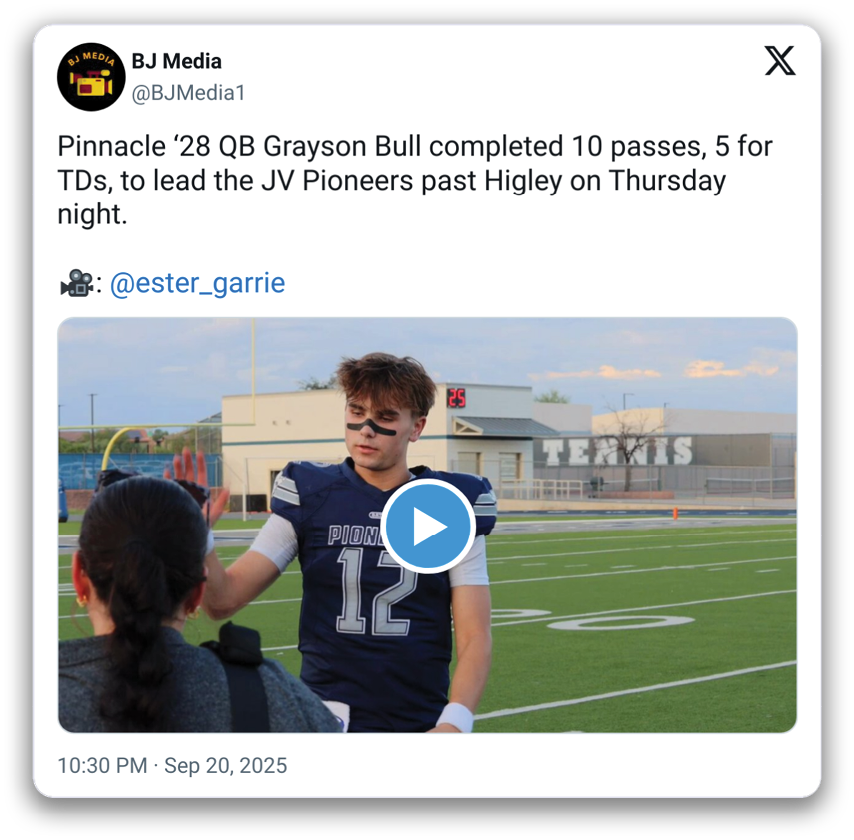Click the movie camera emoji

coord(76,283)
